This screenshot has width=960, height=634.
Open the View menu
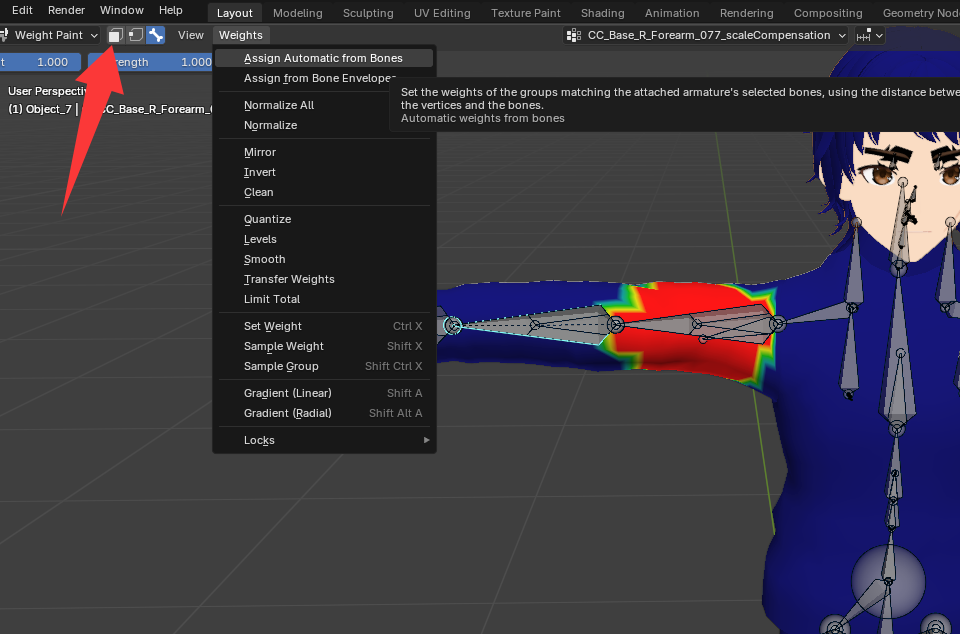[x=190, y=35]
